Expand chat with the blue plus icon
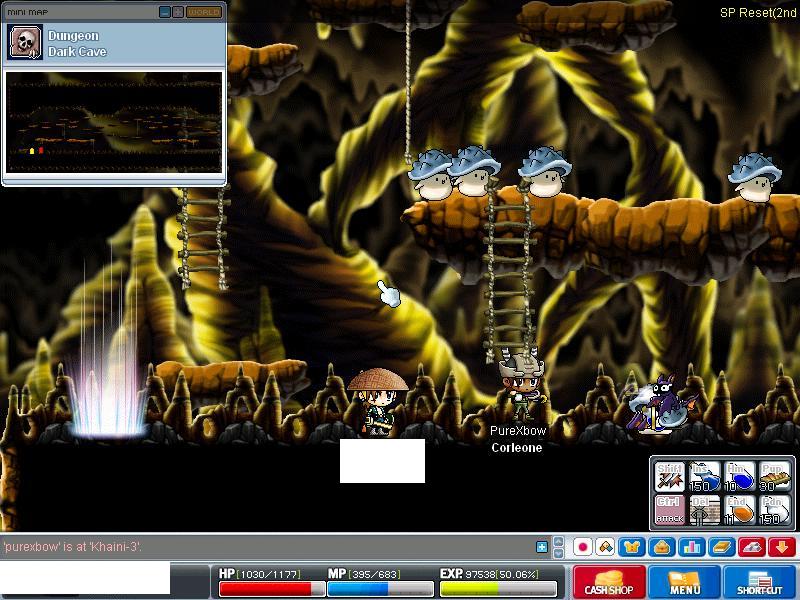 coord(542,547)
